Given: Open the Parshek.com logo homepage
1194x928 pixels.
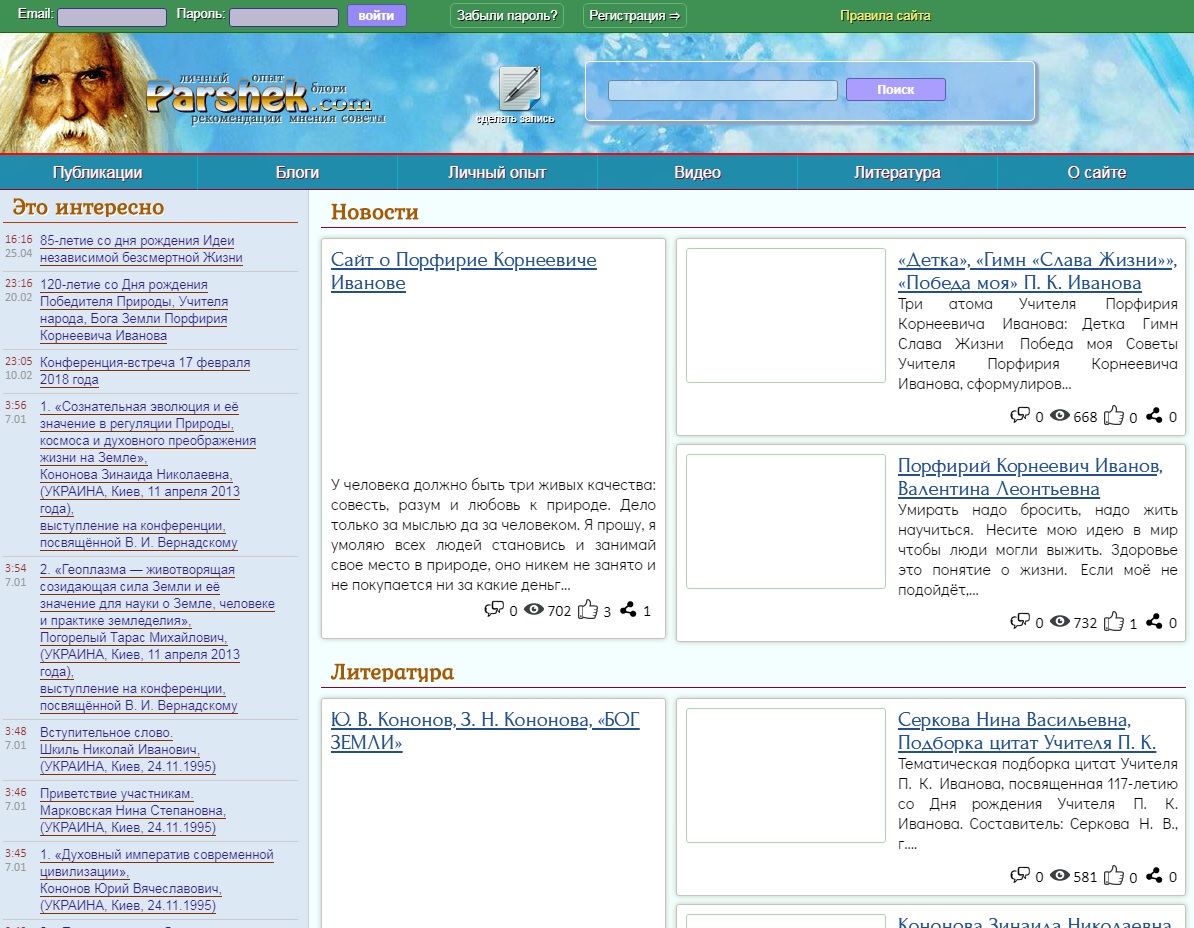Looking at the screenshot, I should (x=258, y=98).
